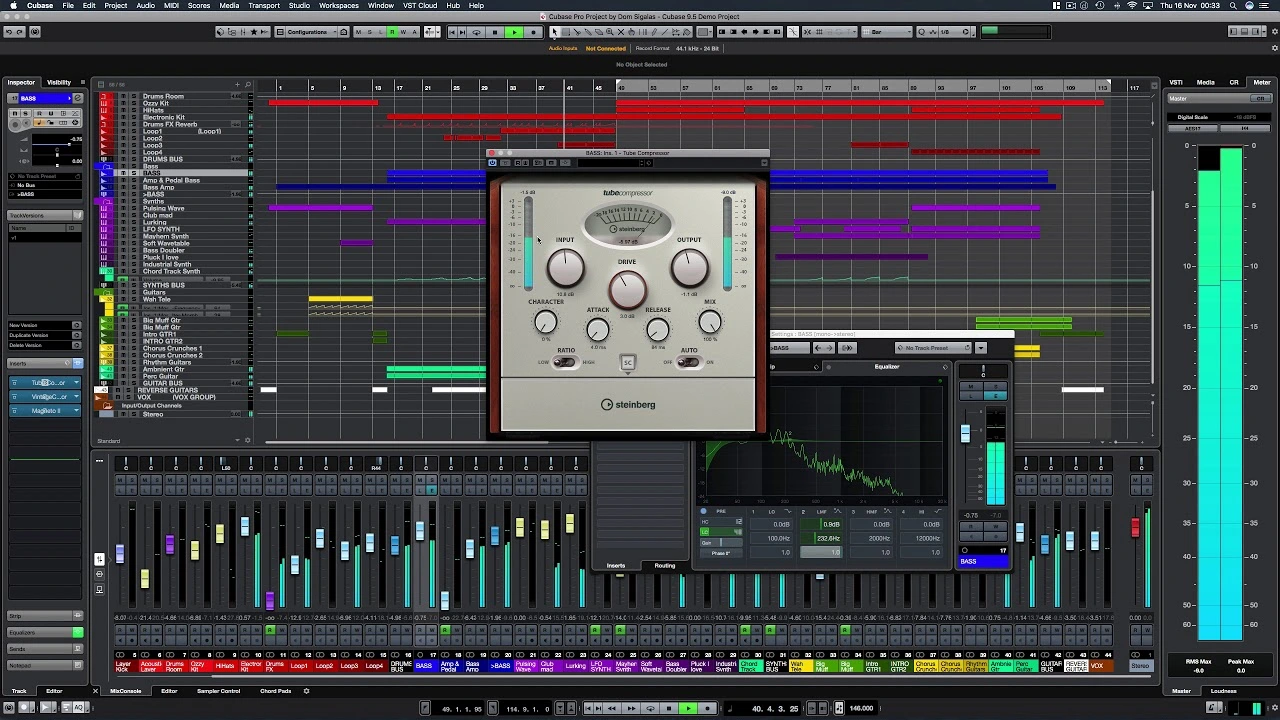Select the Zoom tool in the toolbar

click(611, 32)
